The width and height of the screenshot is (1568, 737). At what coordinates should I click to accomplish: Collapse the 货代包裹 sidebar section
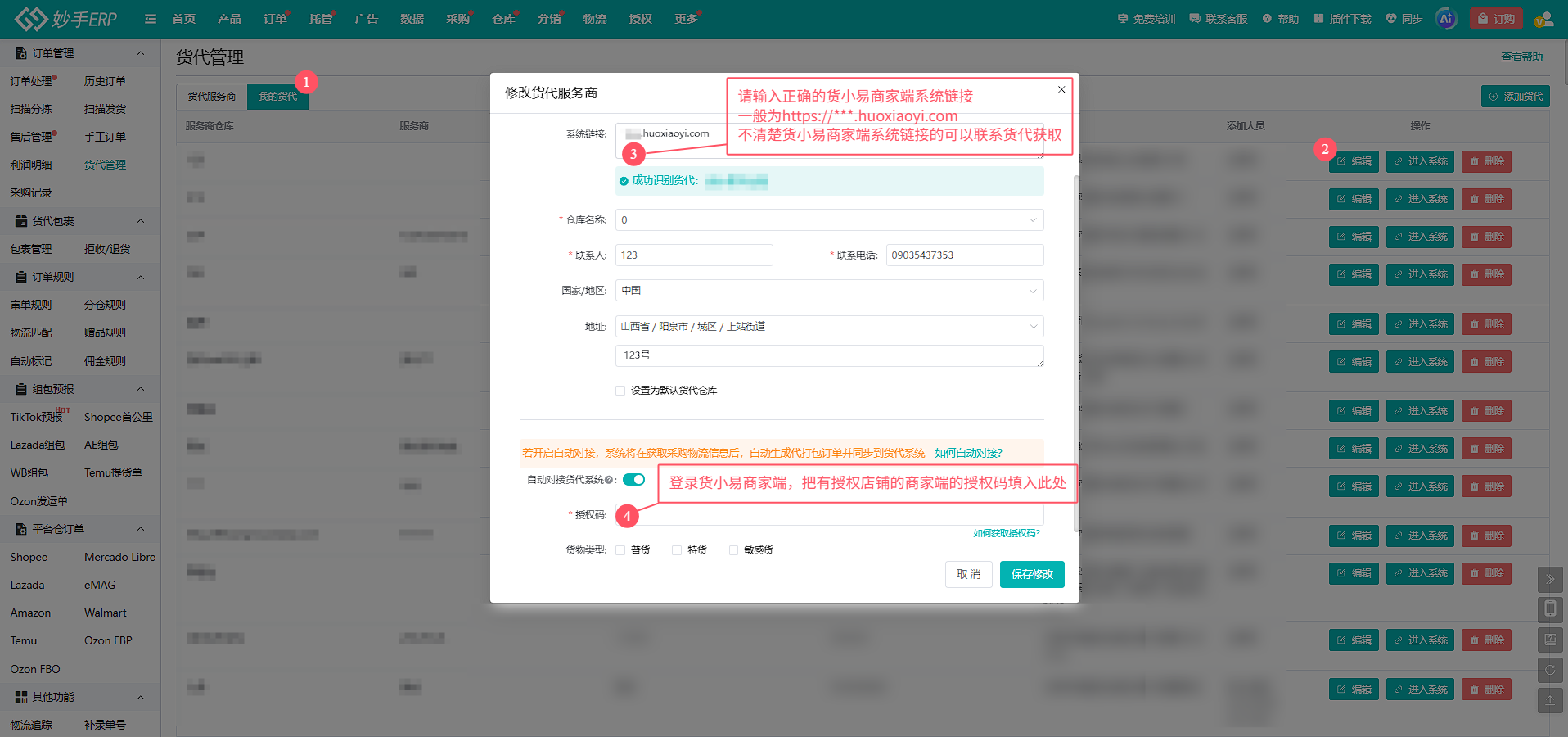pyautogui.click(x=140, y=221)
